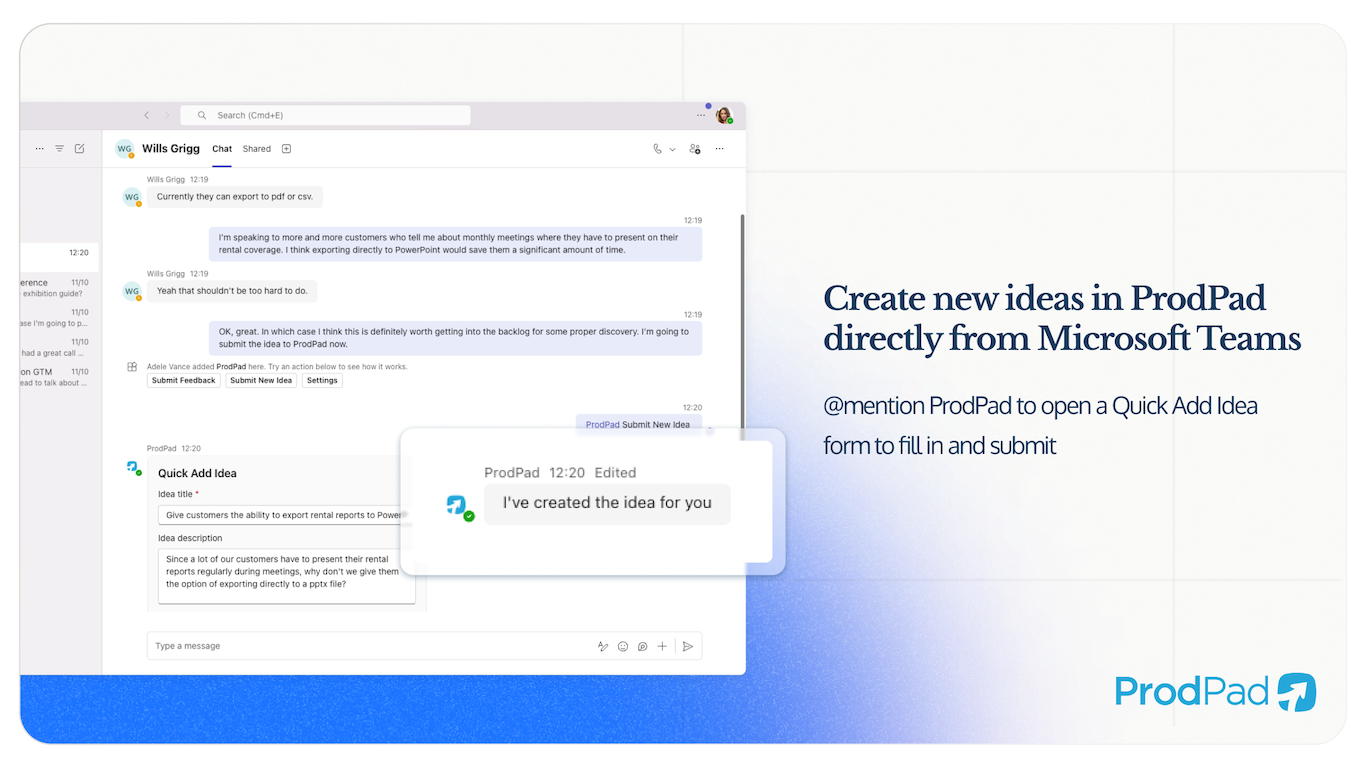Click the ProdPad Settings action button
Screen dimensions: 1366x768
(x=322, y=380)
